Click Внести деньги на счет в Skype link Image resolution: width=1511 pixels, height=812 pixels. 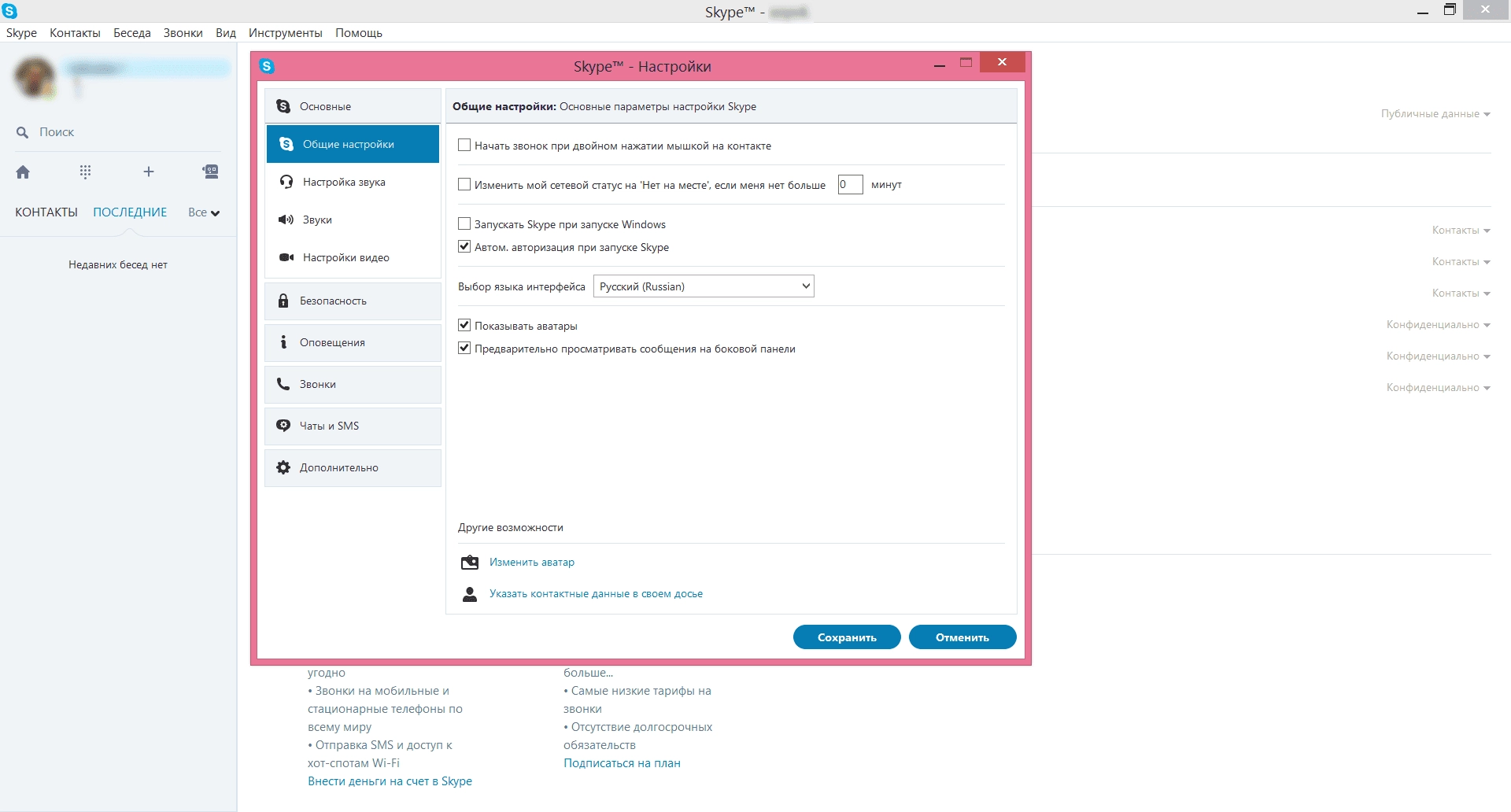(390, 781)
